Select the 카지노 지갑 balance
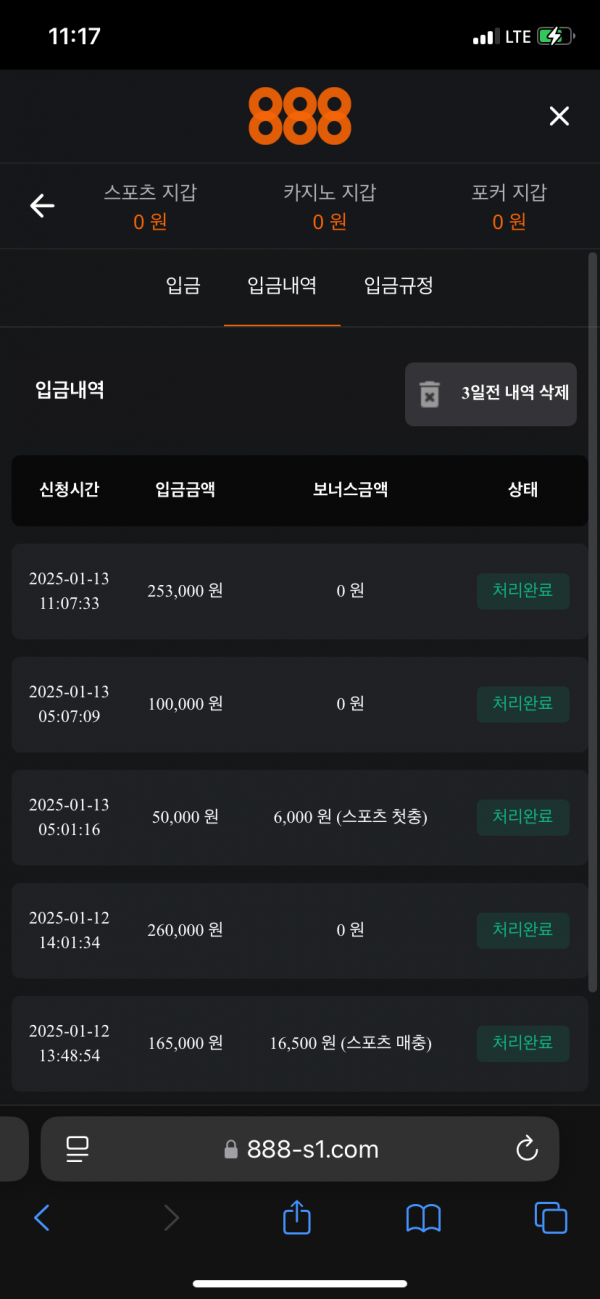Screen dimensions: 600x1299 329,207
